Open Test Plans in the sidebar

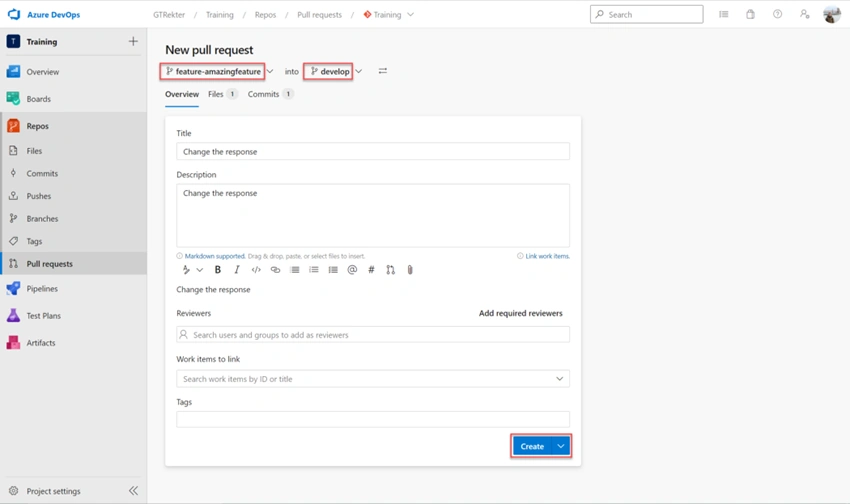point(44,315)
